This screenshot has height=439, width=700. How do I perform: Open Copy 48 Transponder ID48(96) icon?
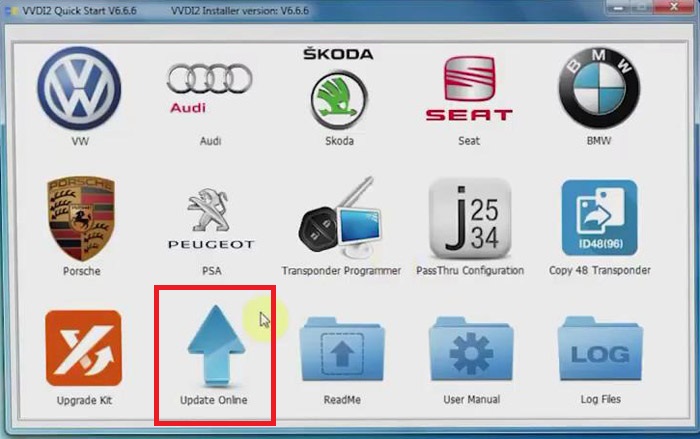point(600,218)
